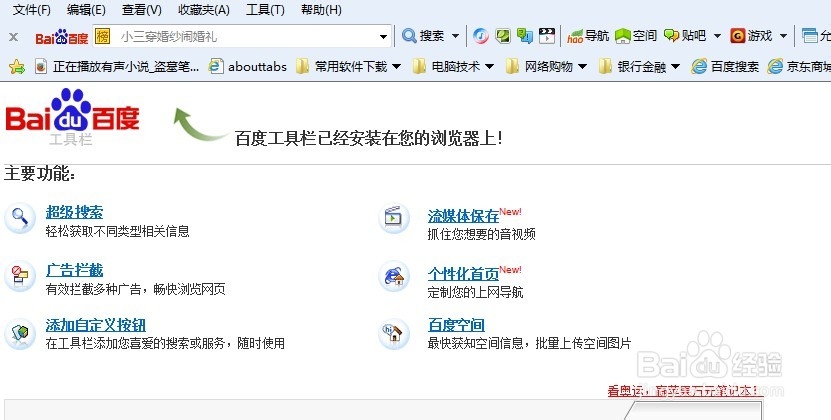831x420 pixels.
Task: Click the IE home icon beside 个性化首页
Action: click(x=394, y=276)
